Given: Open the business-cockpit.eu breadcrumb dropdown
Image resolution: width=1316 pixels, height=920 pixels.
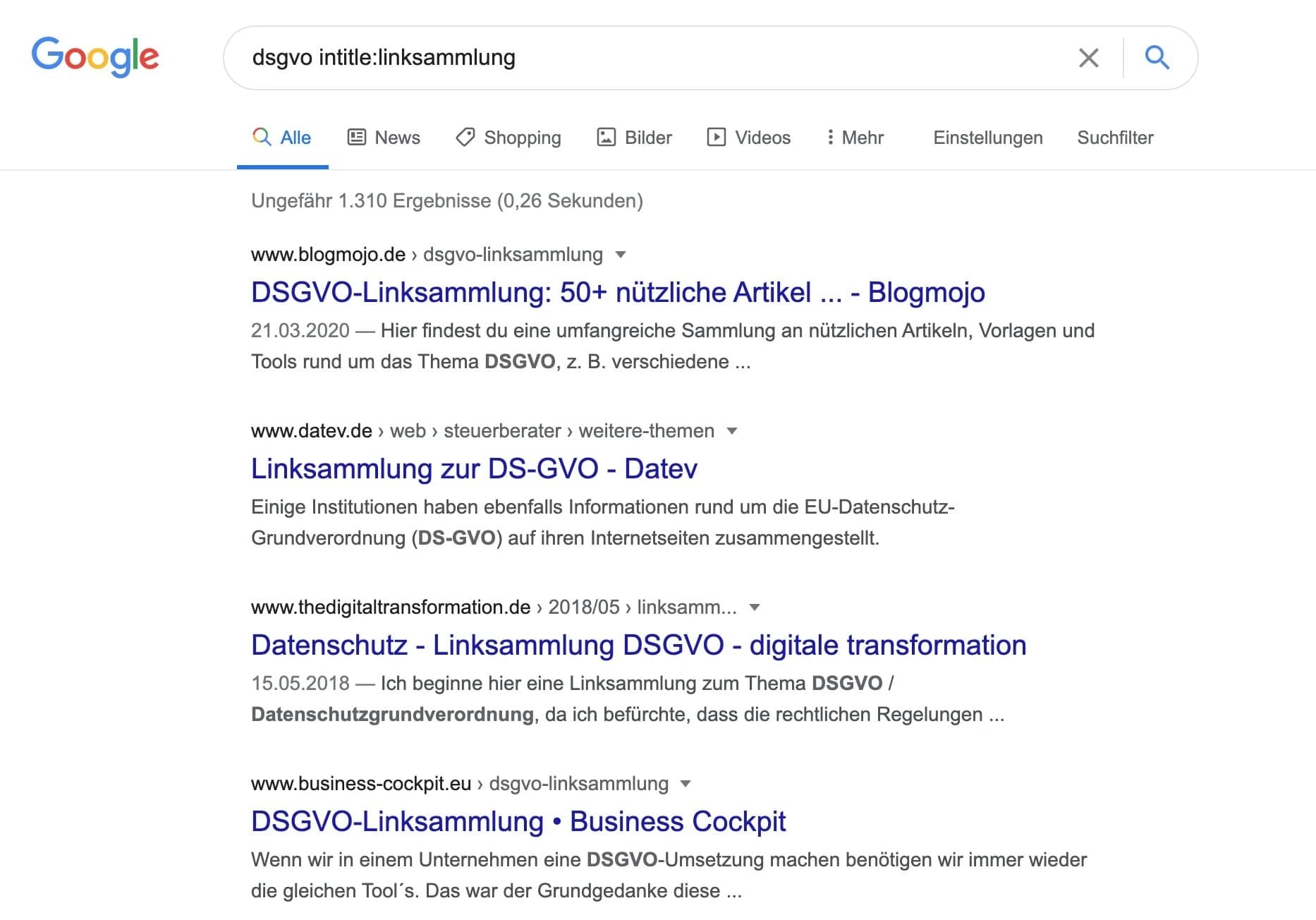Looking at the screenshot, I should [x=685, y=783].
